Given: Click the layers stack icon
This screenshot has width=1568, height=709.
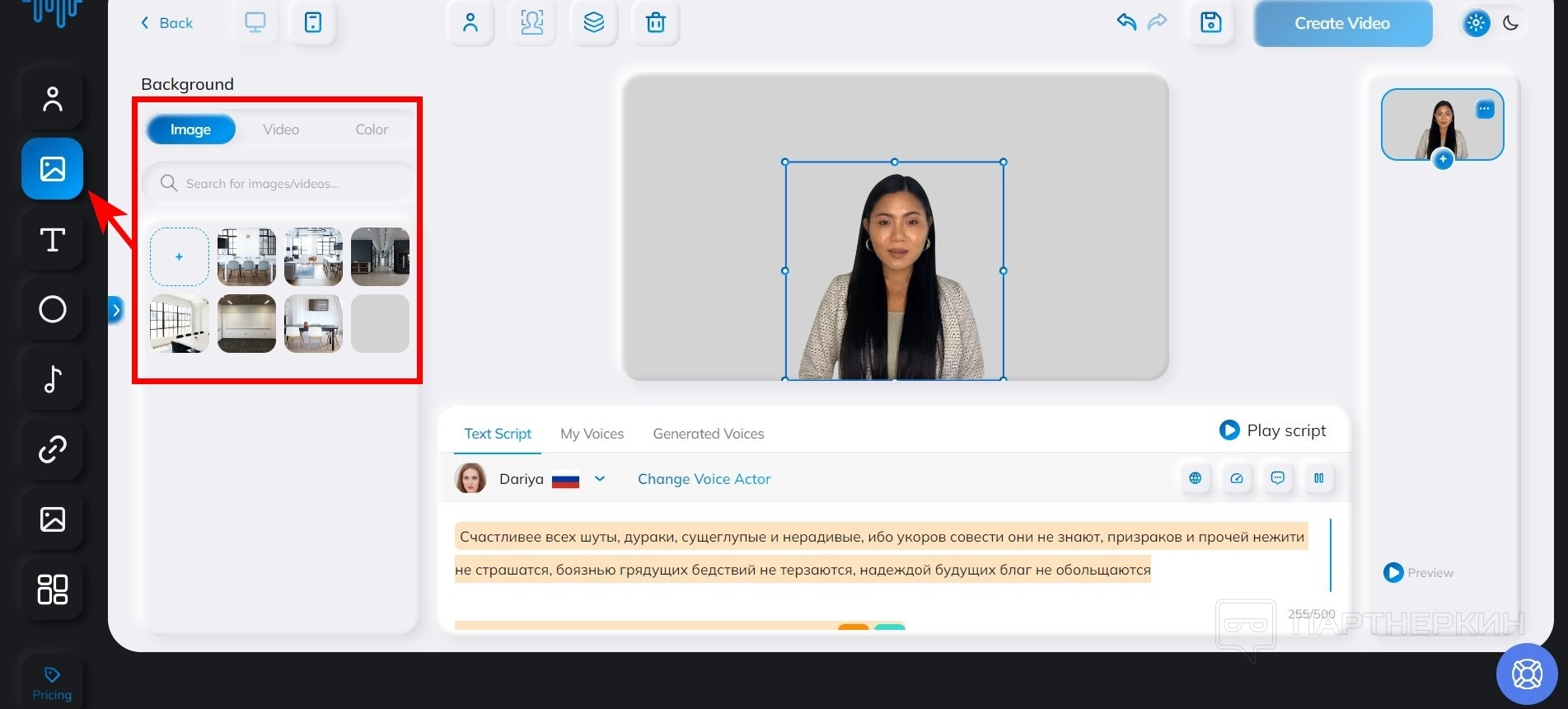Looking at the screenshot, I should [x=593, y=23].
